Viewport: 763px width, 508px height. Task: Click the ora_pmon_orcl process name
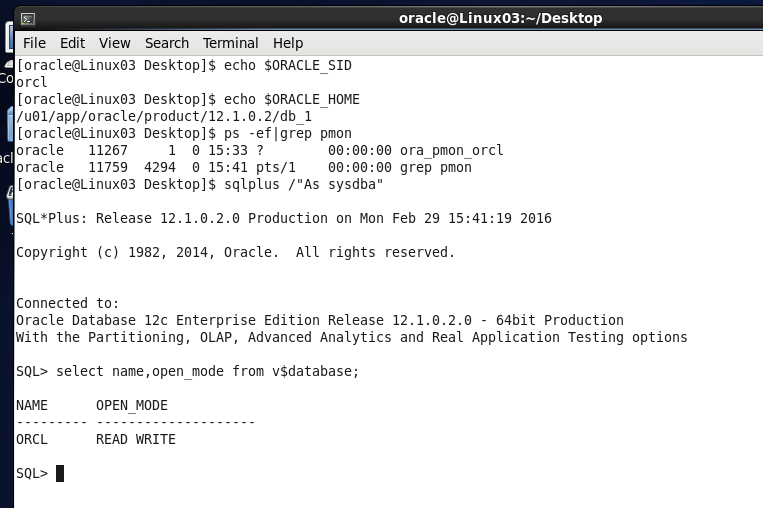click(x=452, y=150)
